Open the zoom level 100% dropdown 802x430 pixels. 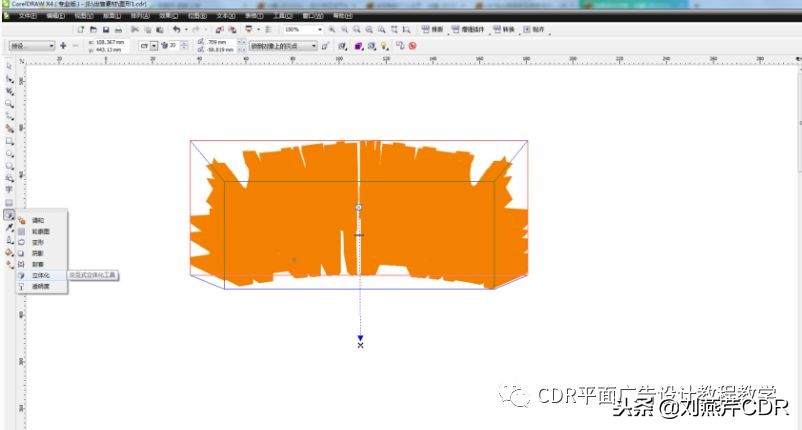pos(320,30)
